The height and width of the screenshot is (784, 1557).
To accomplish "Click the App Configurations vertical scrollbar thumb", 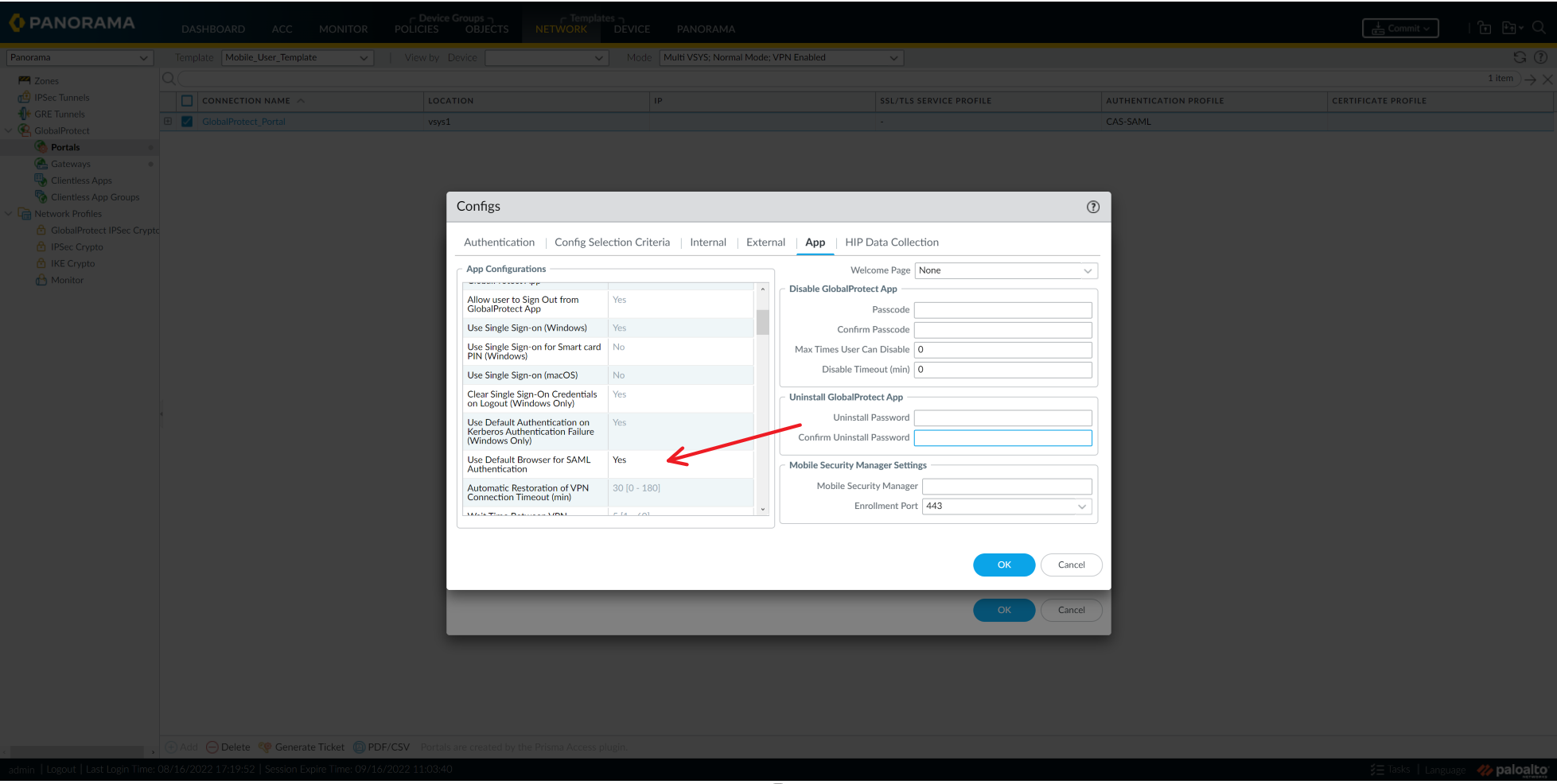I will point(762,321).
